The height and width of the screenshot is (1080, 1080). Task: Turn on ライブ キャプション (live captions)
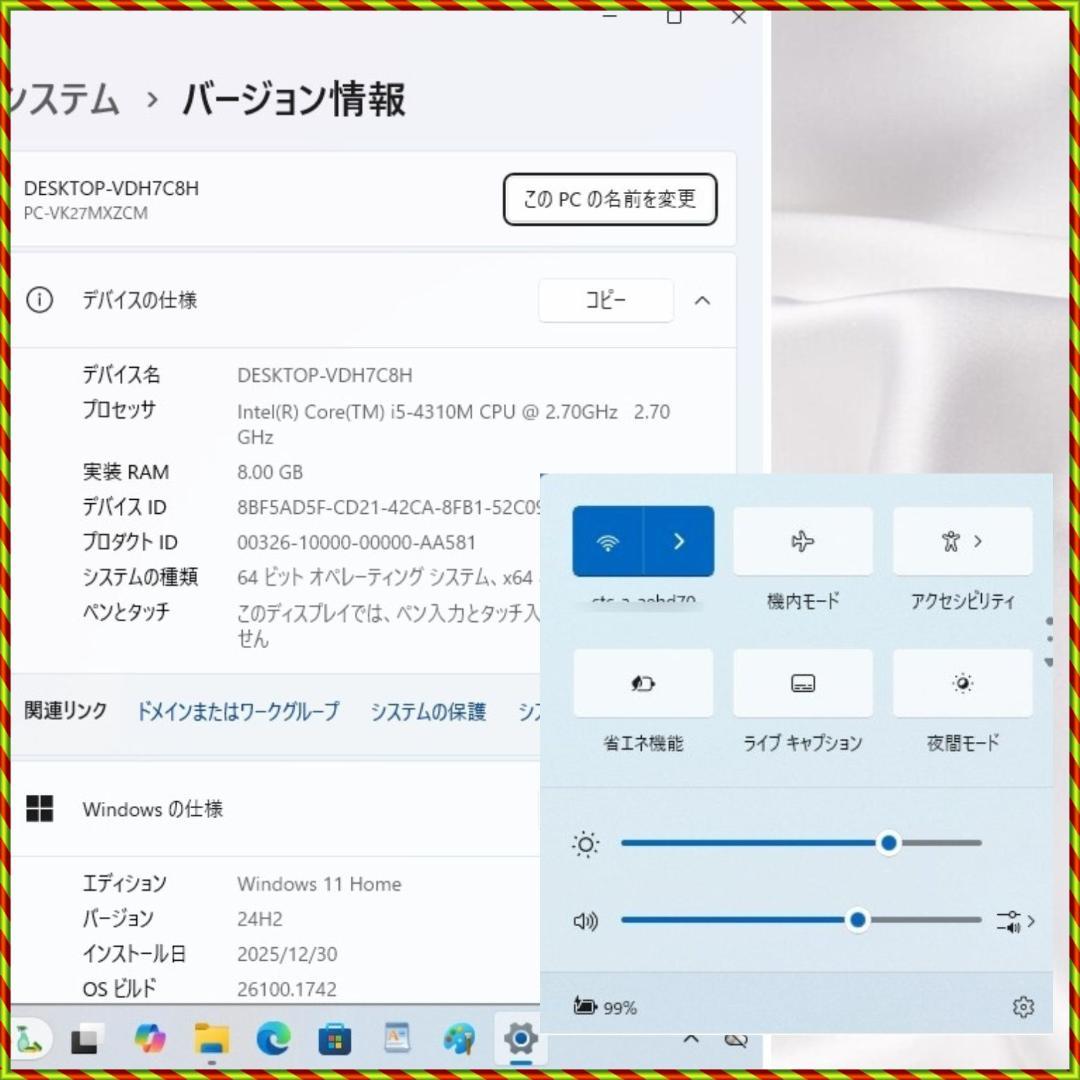click(802, 683)
